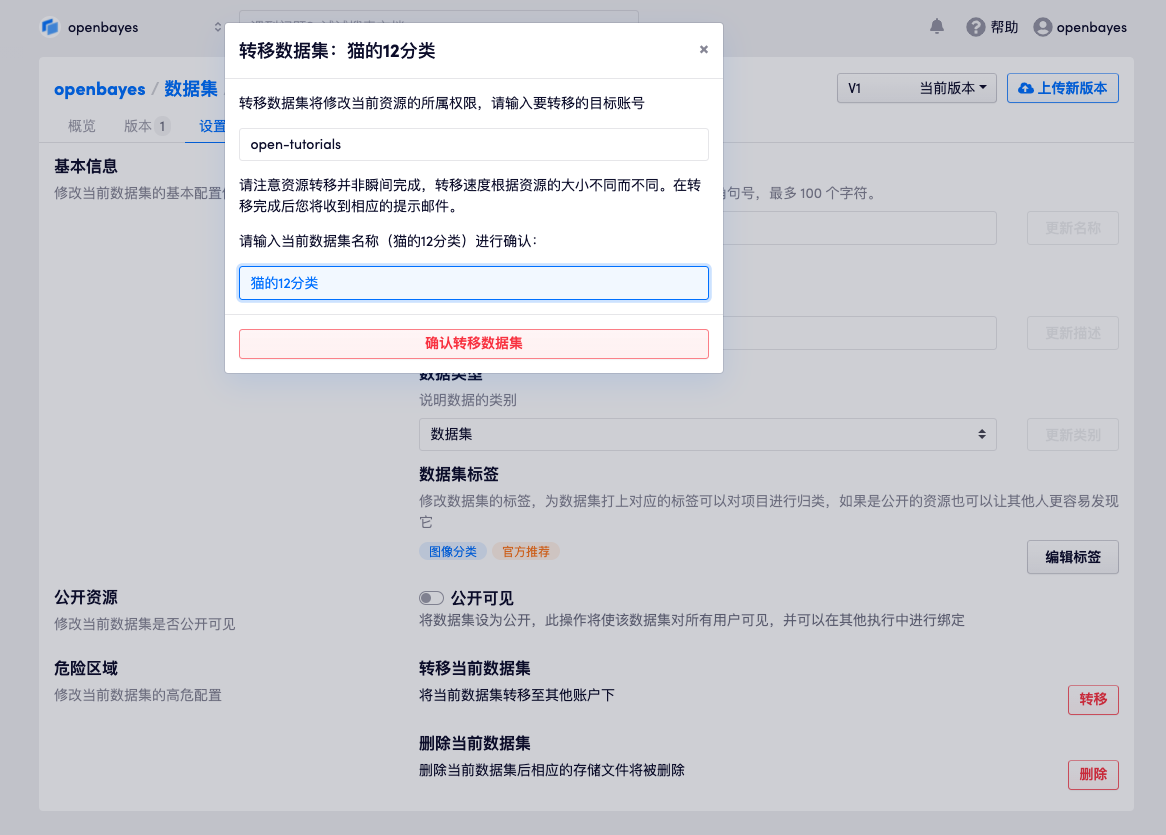The height and width of the screenshot is (835, 1166).
Task: Expand the organization switcher next to openbayes
Action: tap(218, 27)
